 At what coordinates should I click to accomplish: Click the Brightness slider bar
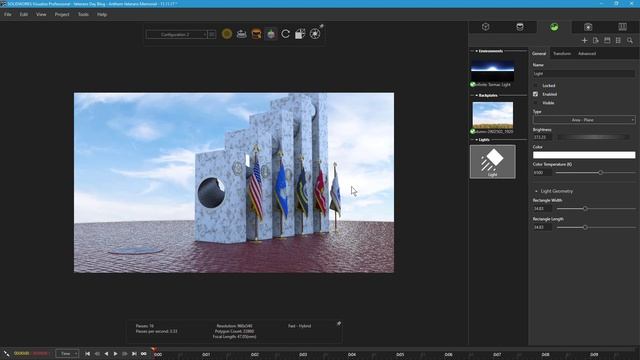593,138
